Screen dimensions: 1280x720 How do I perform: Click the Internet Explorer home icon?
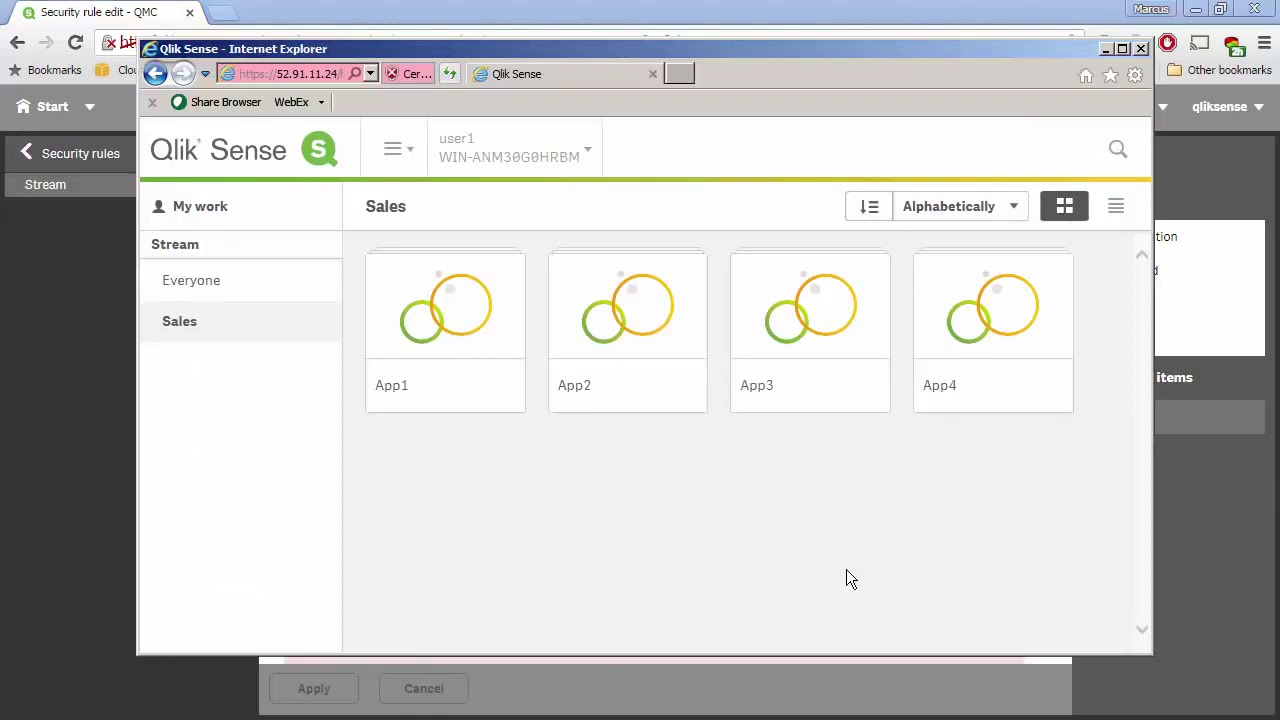pyautogui.click(x=1086, y=75)
